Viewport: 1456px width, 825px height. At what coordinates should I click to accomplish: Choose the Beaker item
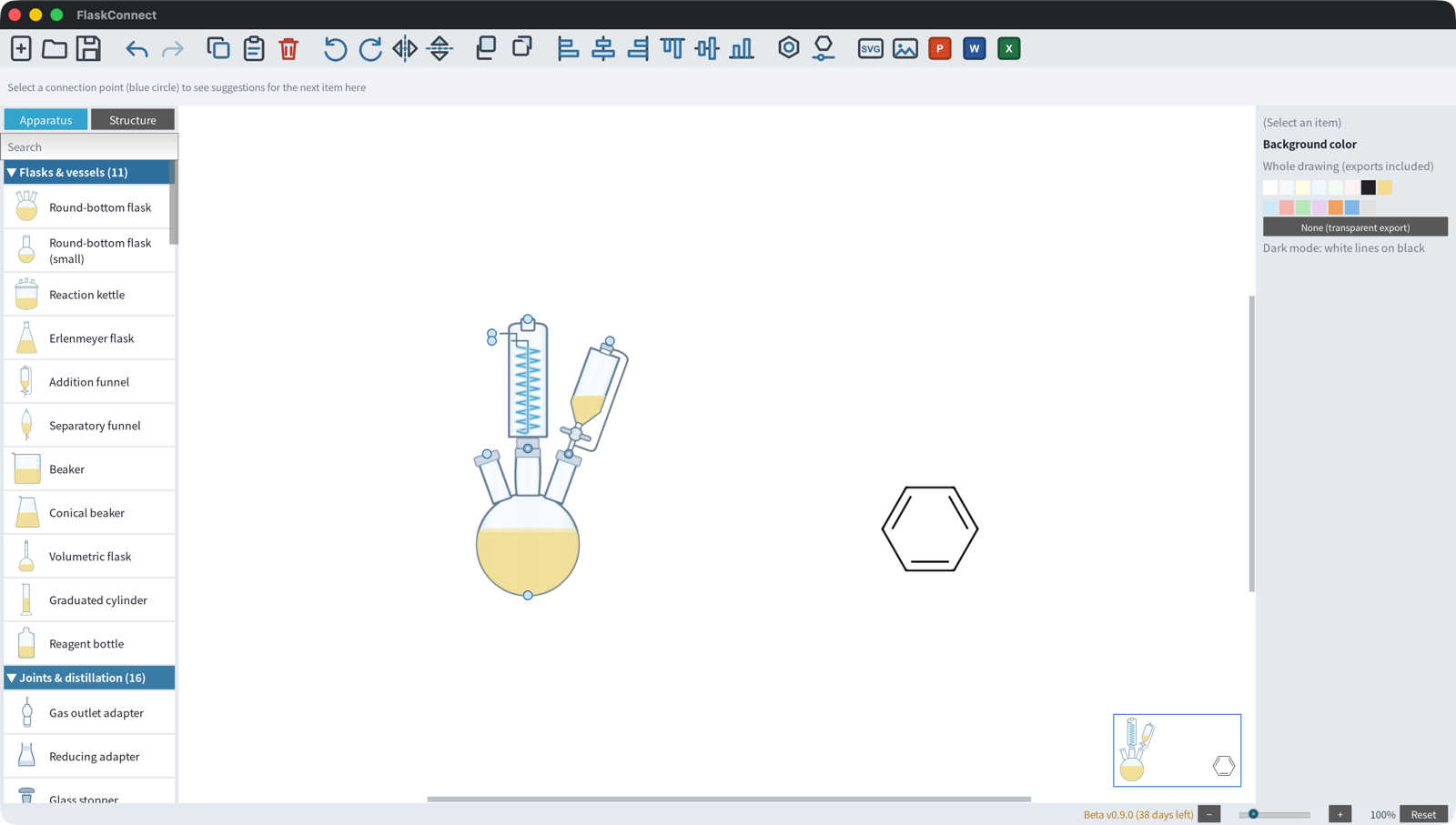point(89,469)
